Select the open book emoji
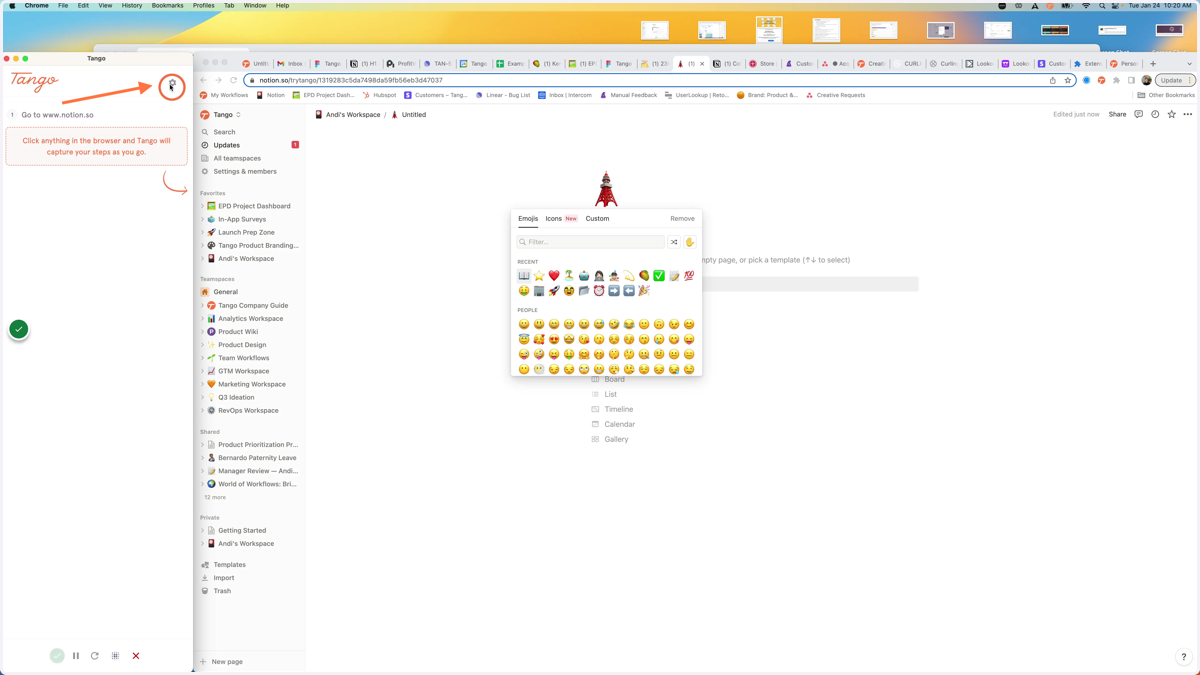The width and height of the screenshot is (1200, 675). 524,276
